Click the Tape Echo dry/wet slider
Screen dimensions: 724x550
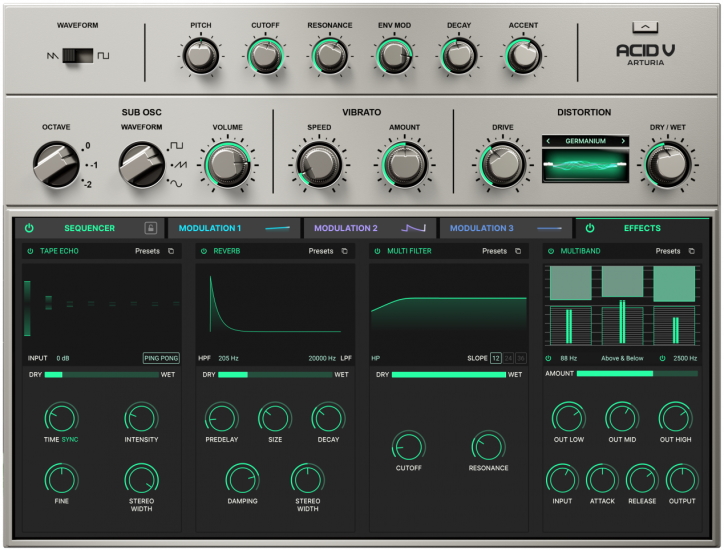pos(102,375)
